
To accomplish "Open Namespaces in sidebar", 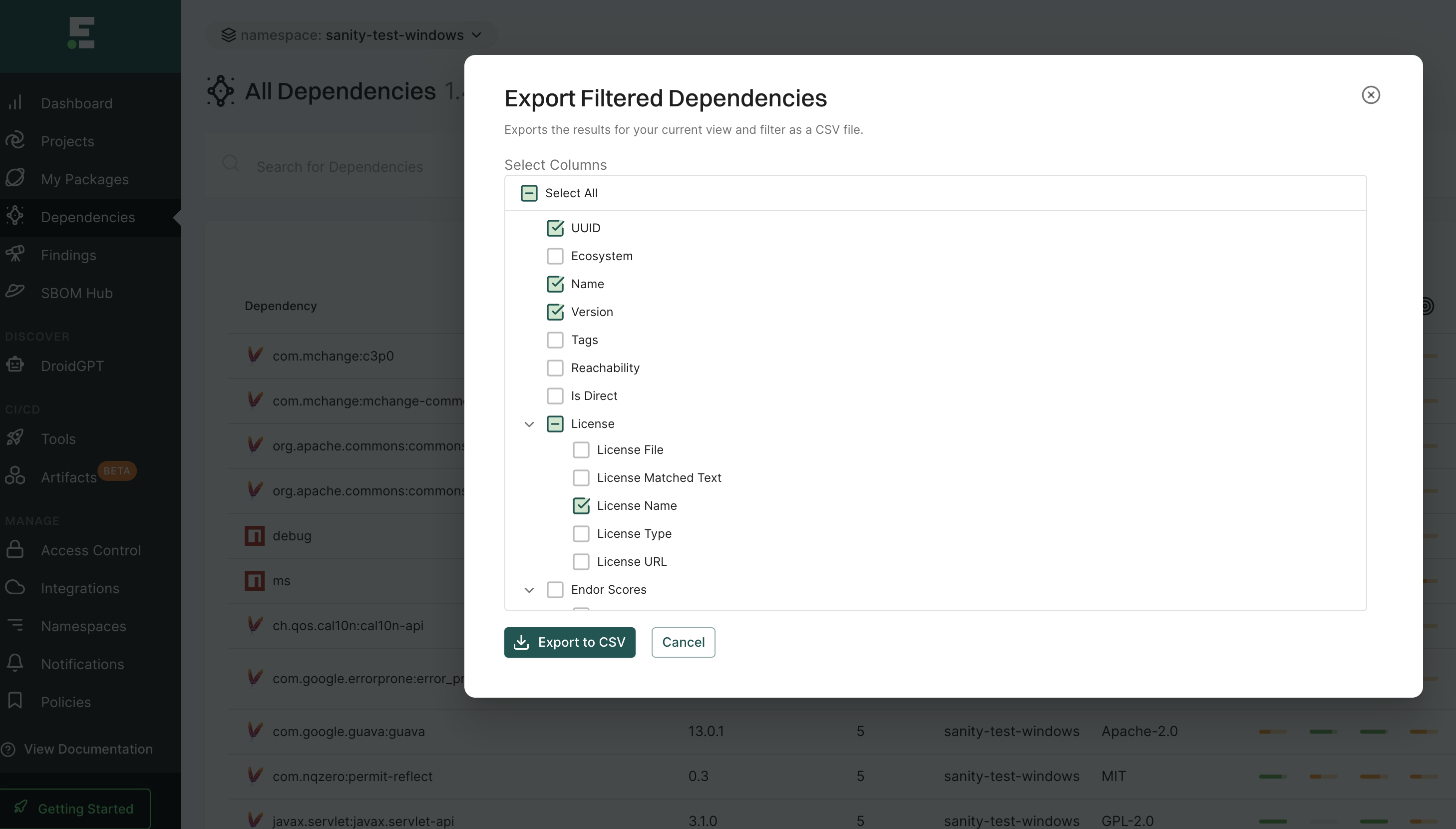I will click(83, 626).
